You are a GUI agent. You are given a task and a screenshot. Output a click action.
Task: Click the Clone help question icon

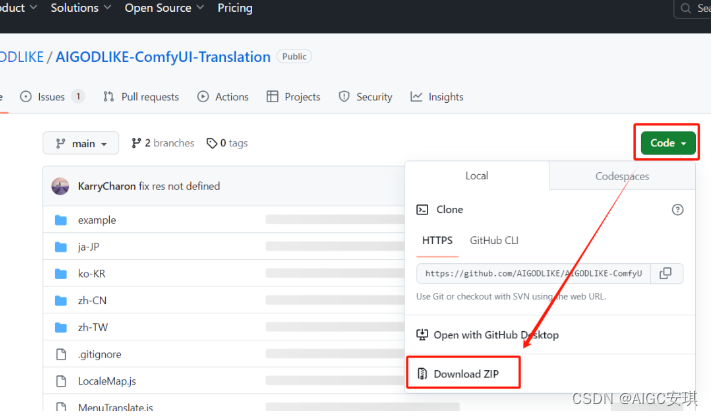(x=678, y=210)
